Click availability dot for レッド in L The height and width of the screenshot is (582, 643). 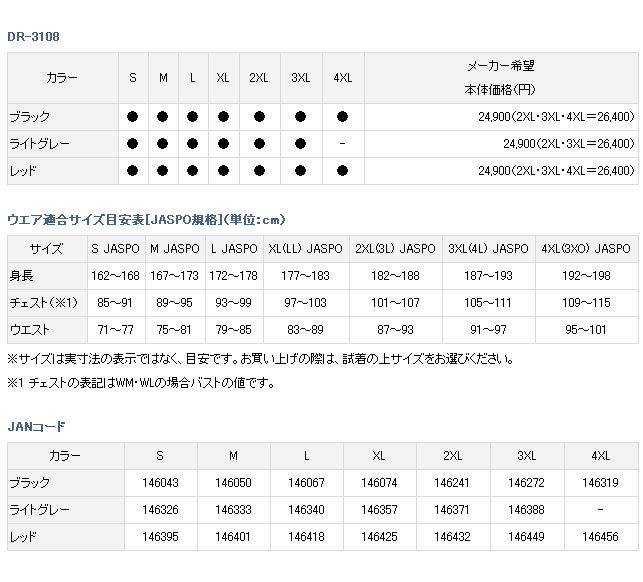[x=193, y=171]
